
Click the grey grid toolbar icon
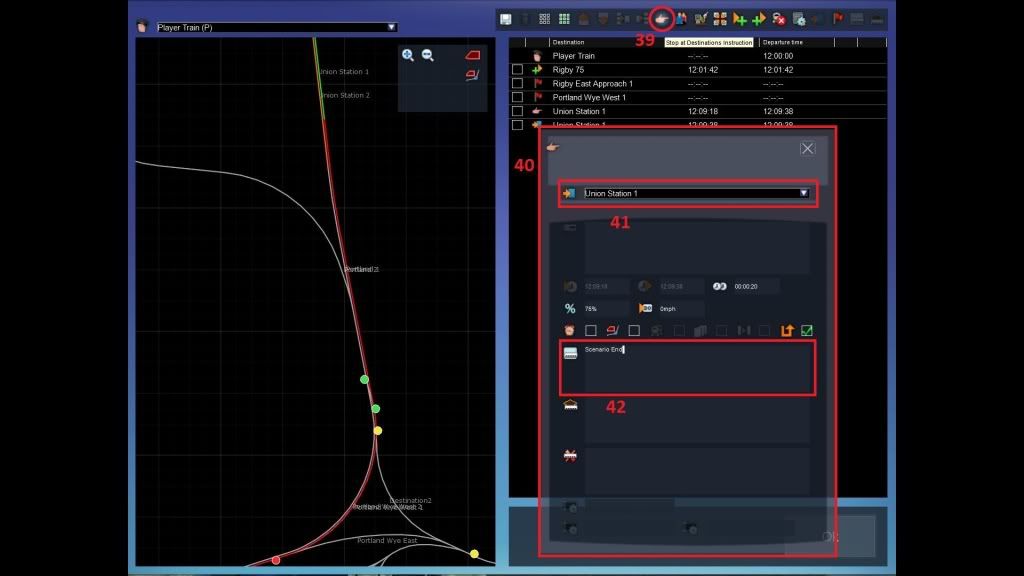pyautogui.click(x=545, y=19)
